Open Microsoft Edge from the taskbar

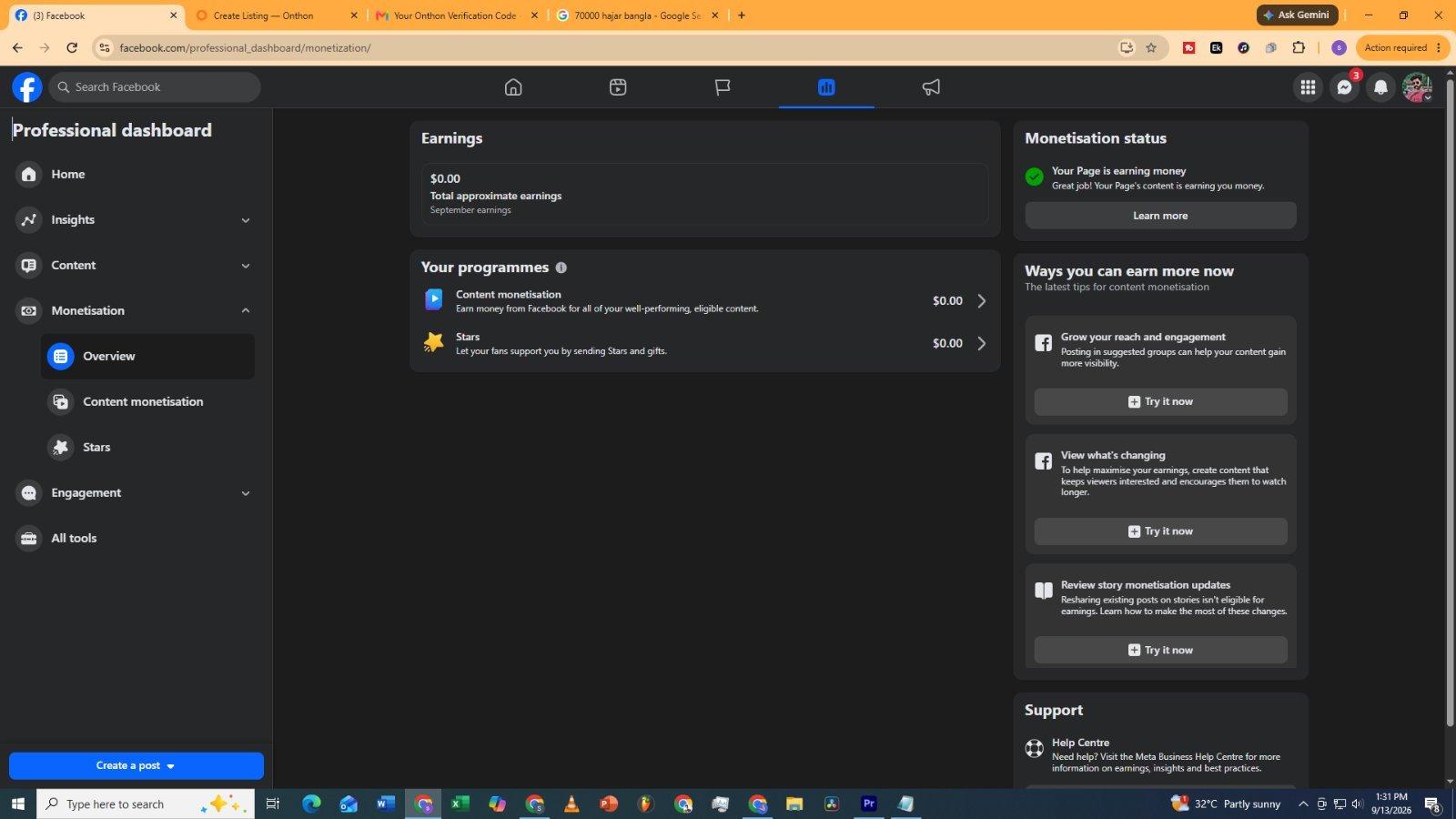[311, 804]
